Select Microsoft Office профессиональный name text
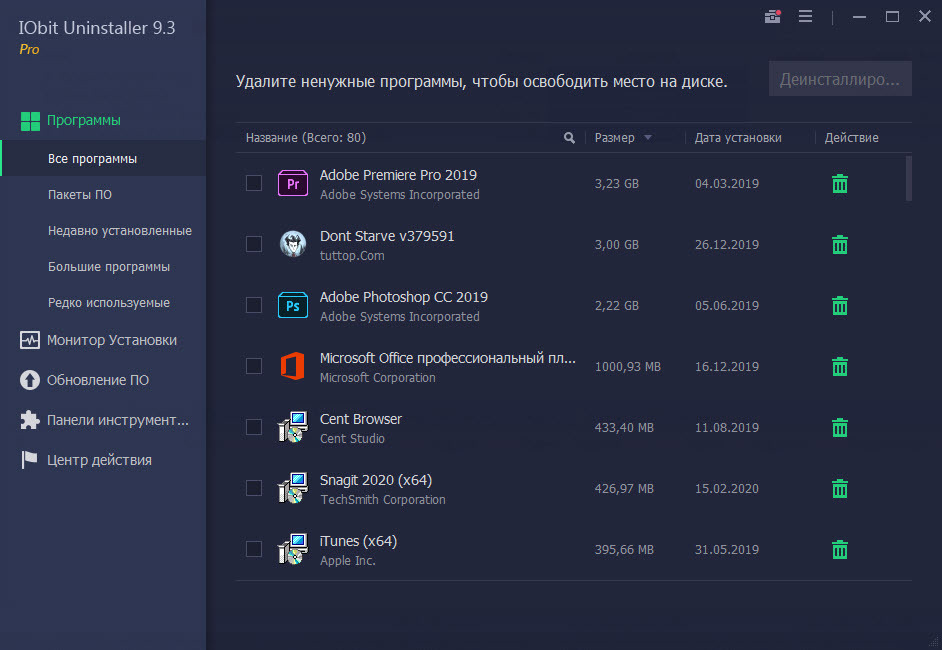The width and height of the screenshot is (942, 650). [448, 358]
